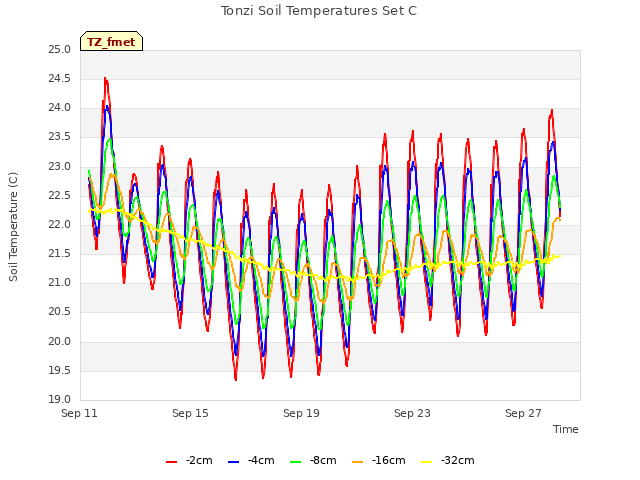Click the red -2cm legend swatch
Image resolution: width=640 pixels, height=480 pixels.
coord(171,462)
